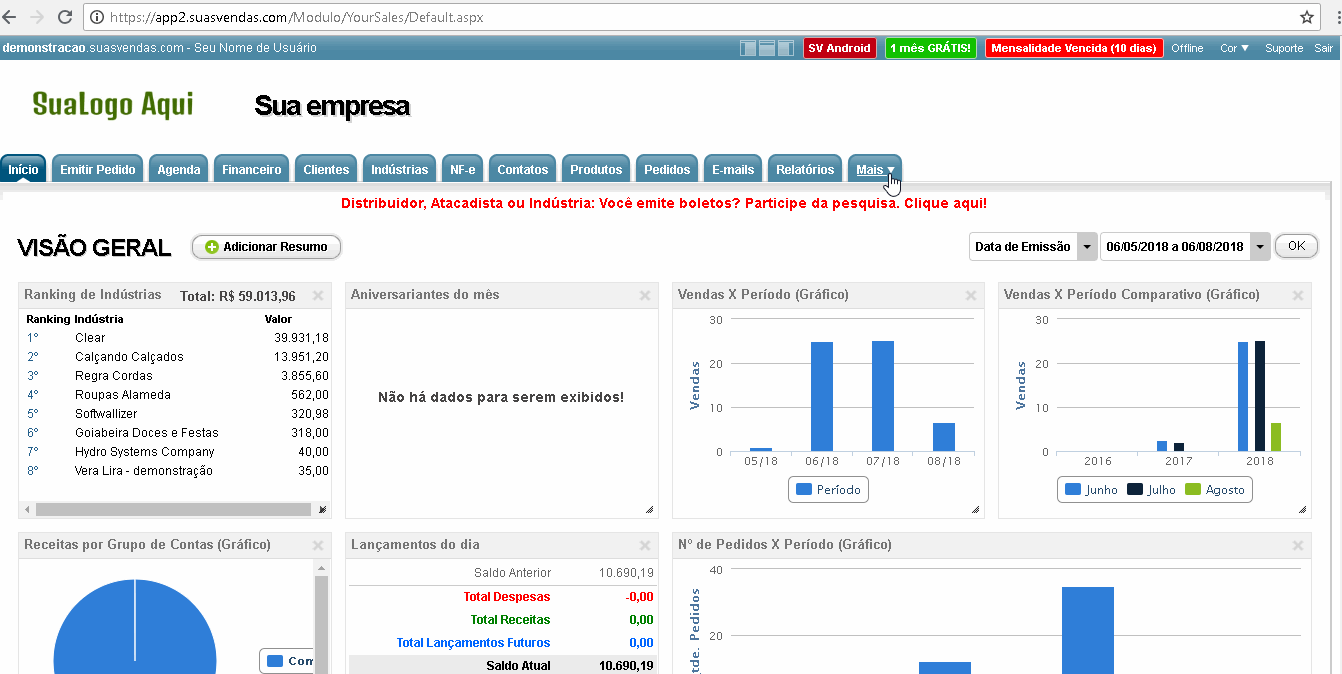Viewport: 1342px width, 674px height.
Task: Toggle Período legend in Vendas X Período chart
Action: pyautogui.click(x=828, y=490)
